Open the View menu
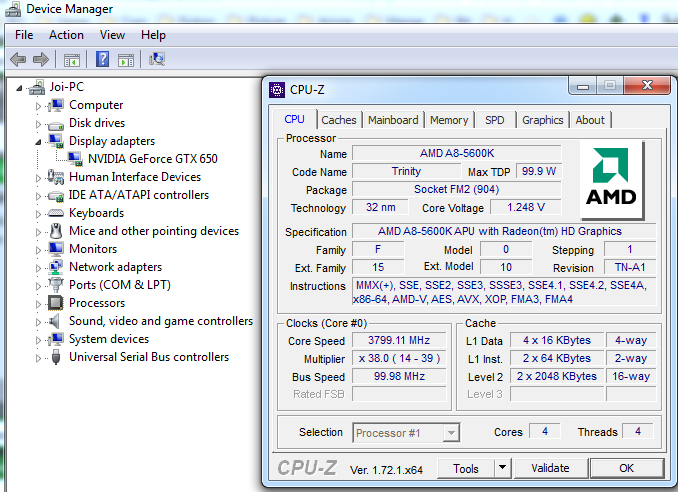This screenshot has height=492, width=678. tap(112, 35)
